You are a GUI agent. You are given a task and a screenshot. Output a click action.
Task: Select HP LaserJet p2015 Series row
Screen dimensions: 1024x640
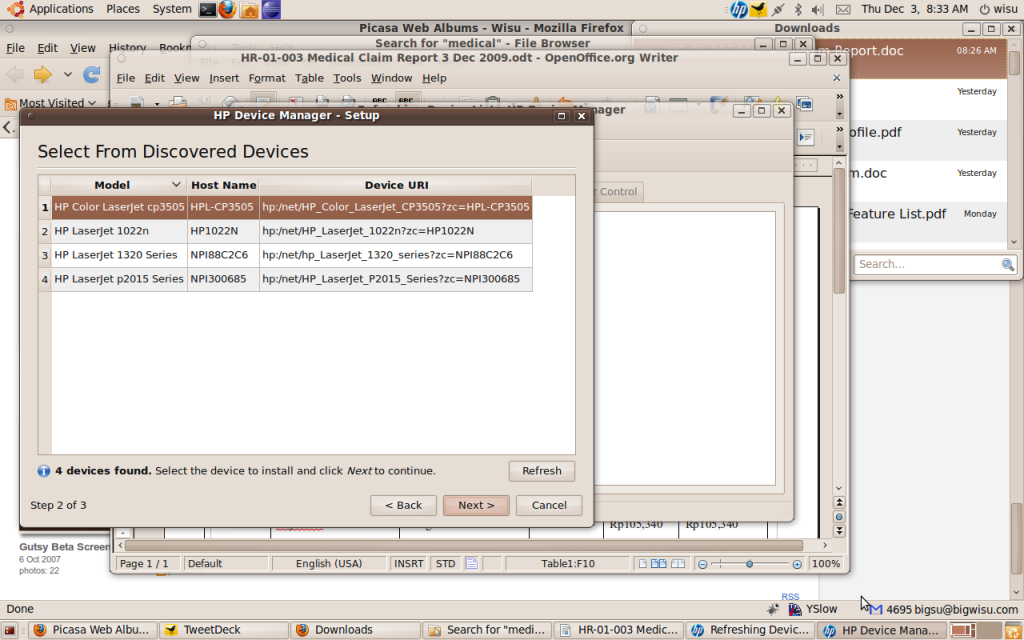coord(285,280)
